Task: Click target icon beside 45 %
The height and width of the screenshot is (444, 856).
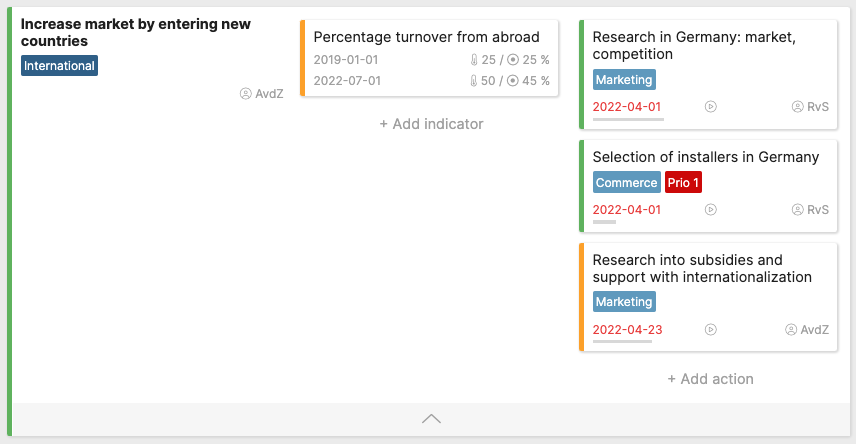Action: (513, 81)
